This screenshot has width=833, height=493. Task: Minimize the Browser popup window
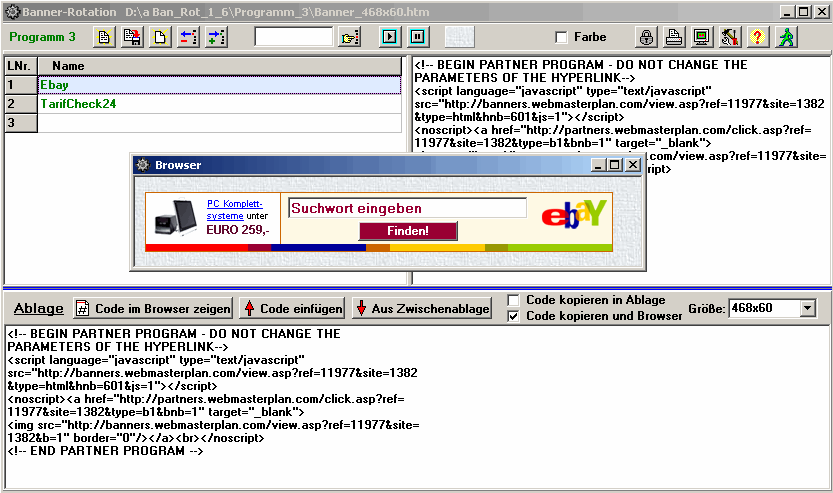coord(598,165)
